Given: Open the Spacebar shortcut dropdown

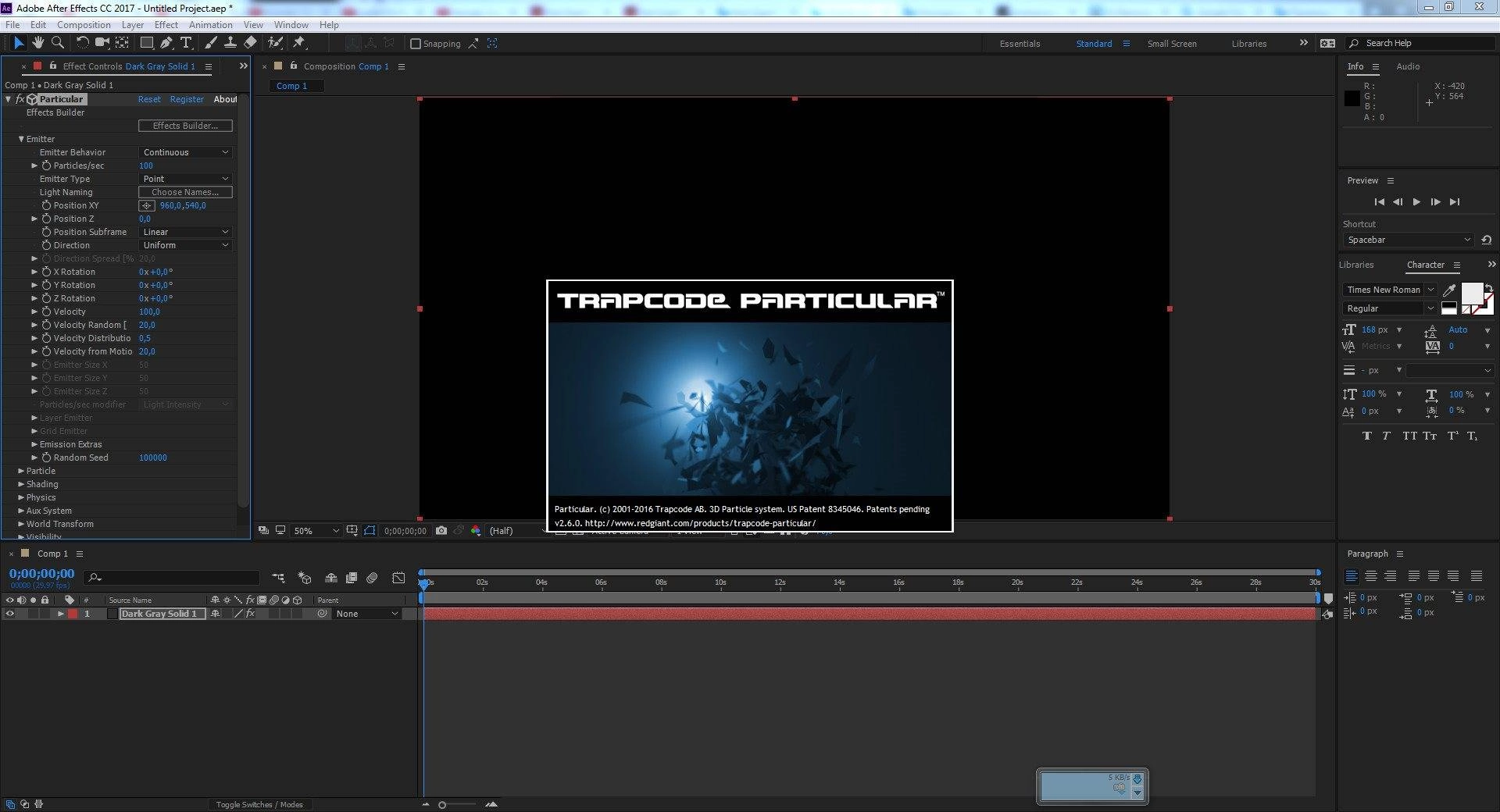Looking at the screenshot, I should tap(1409, 240).
